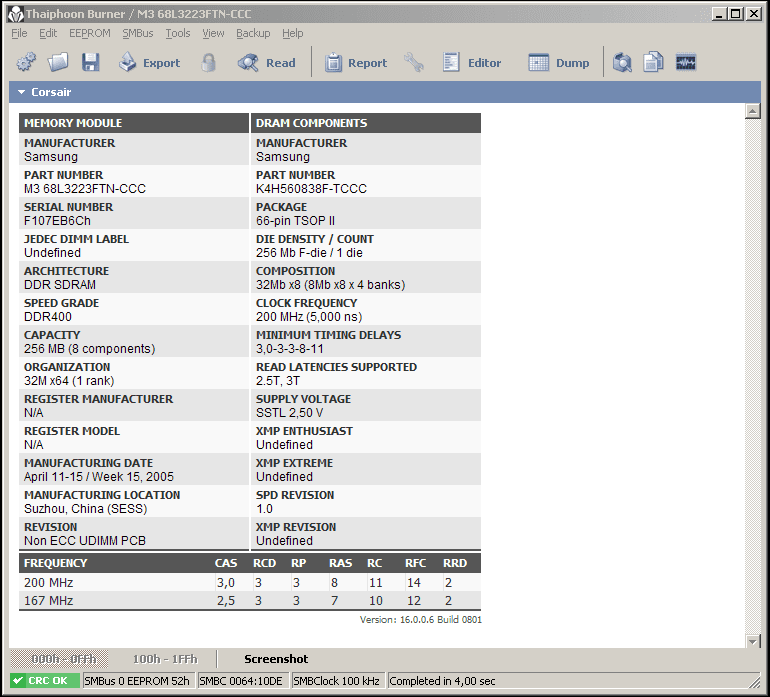Click the MEMORY MODULE column header
Screen dimensions: 770x697
click(x=134, y=123)
